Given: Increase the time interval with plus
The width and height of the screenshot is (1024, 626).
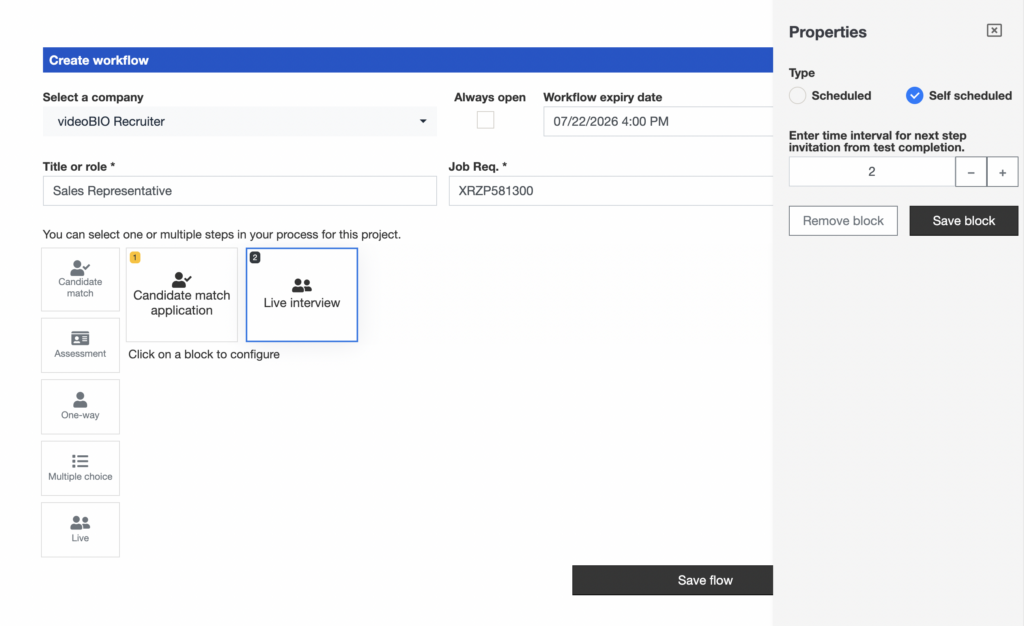Looking at the screenshot, I should (1002, 172).
